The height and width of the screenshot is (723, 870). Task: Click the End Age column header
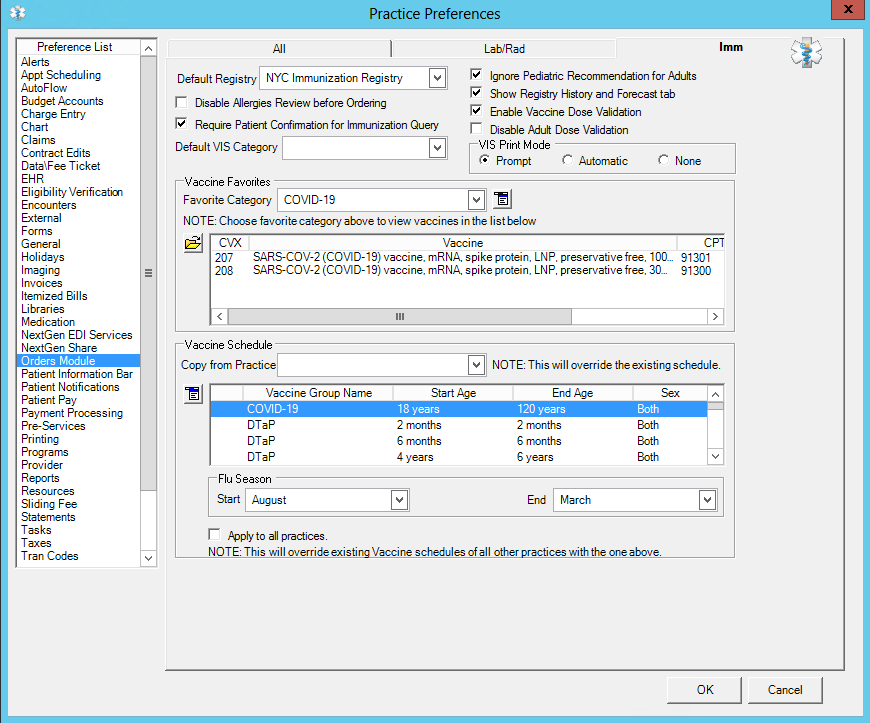[573, 393]
